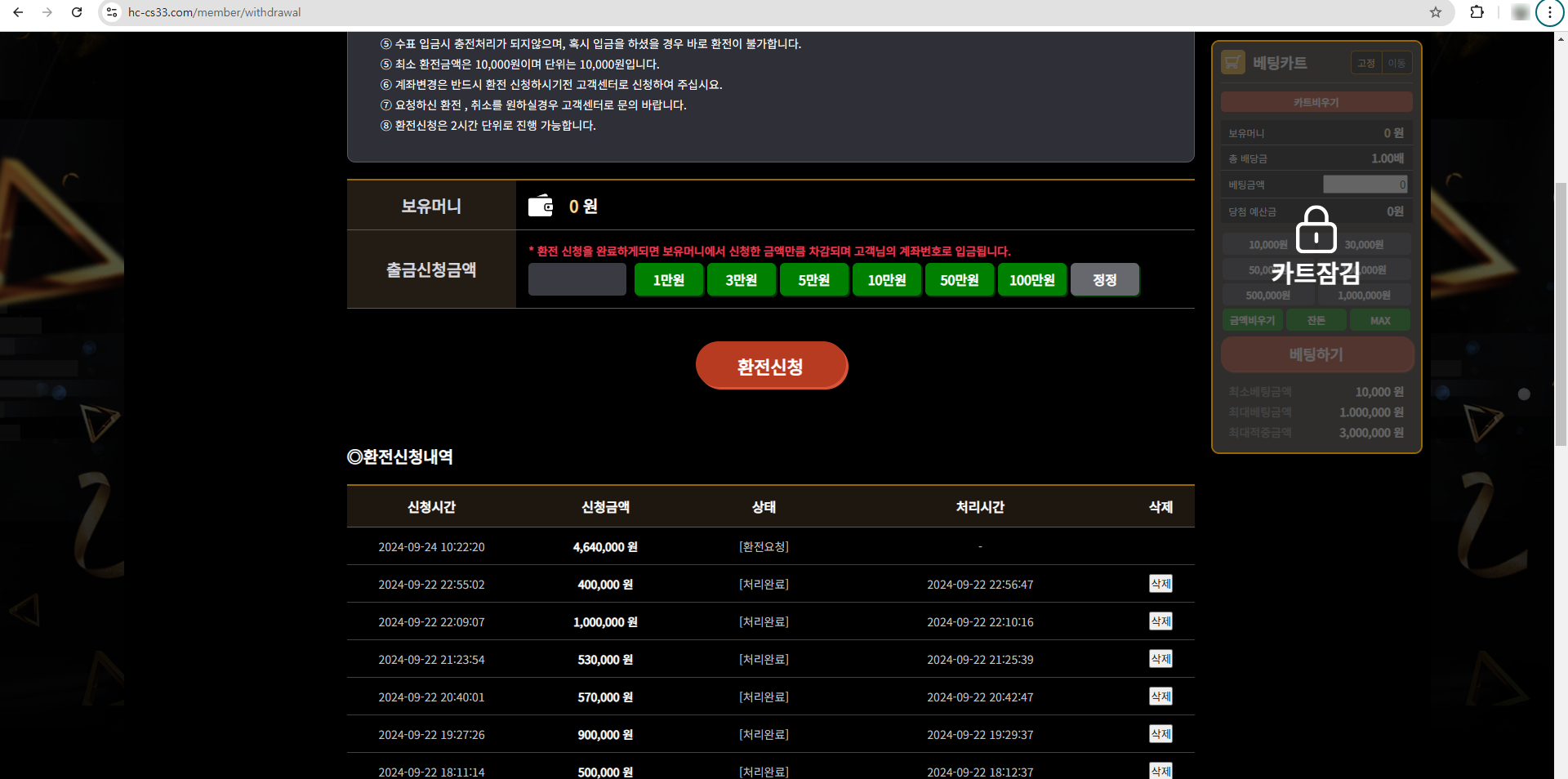Image resolution: width=1568 pixels, height=779 pixels.
Task: Click the 2024-09-24 10:22:20 request time
Action: 431,547
